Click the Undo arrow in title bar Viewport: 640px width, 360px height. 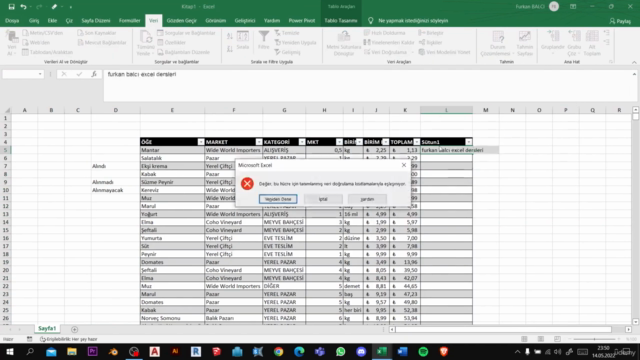click(x=23, y=7)
